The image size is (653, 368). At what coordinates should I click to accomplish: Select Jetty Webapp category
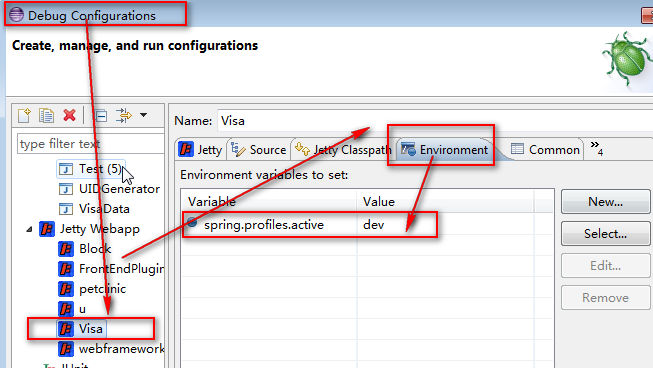[x=100, y=229]
